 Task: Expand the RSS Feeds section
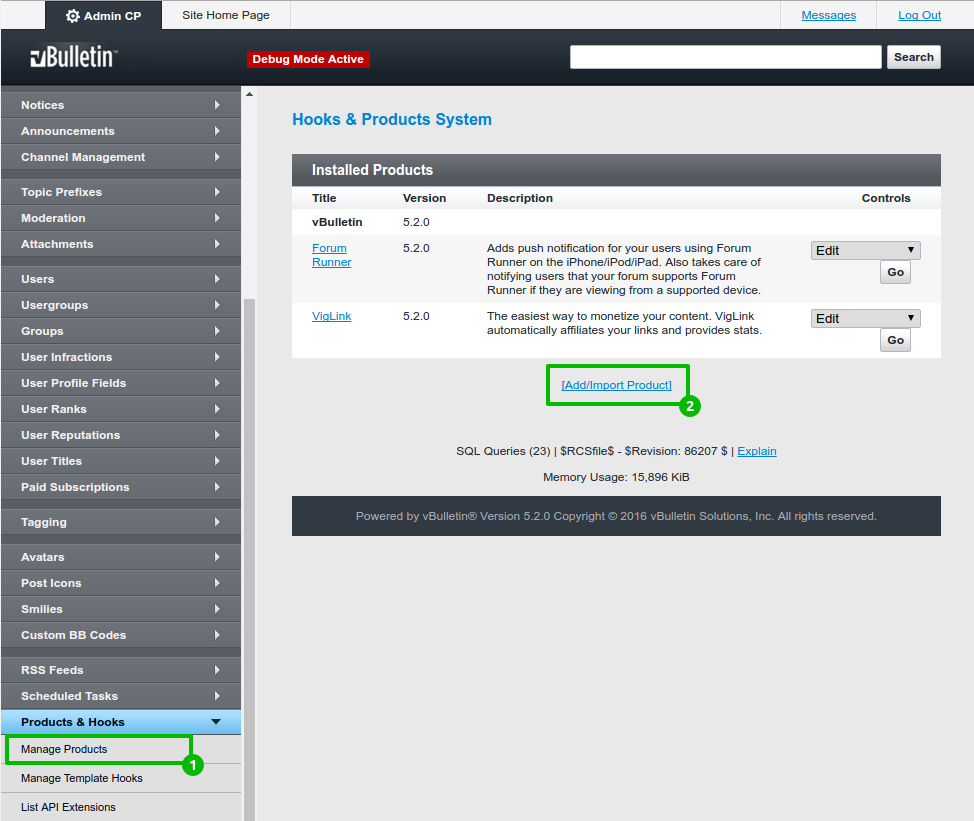tap(121, 670)
